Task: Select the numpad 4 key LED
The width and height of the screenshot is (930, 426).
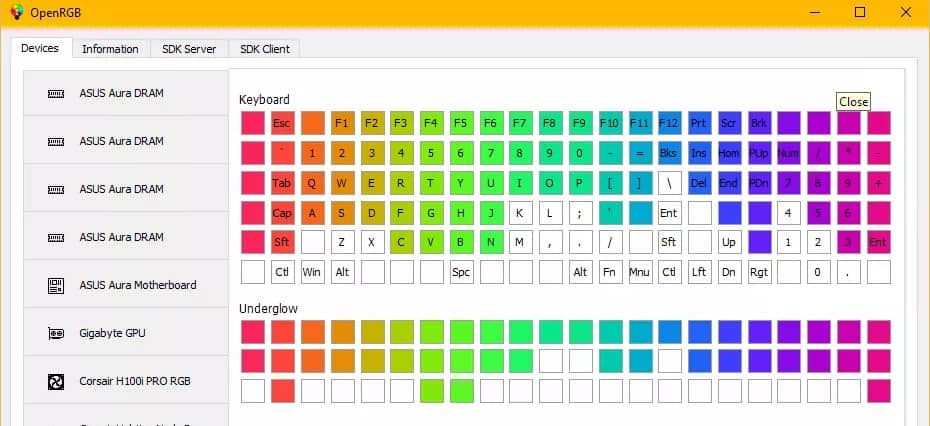Action: (x=789, y=212)
